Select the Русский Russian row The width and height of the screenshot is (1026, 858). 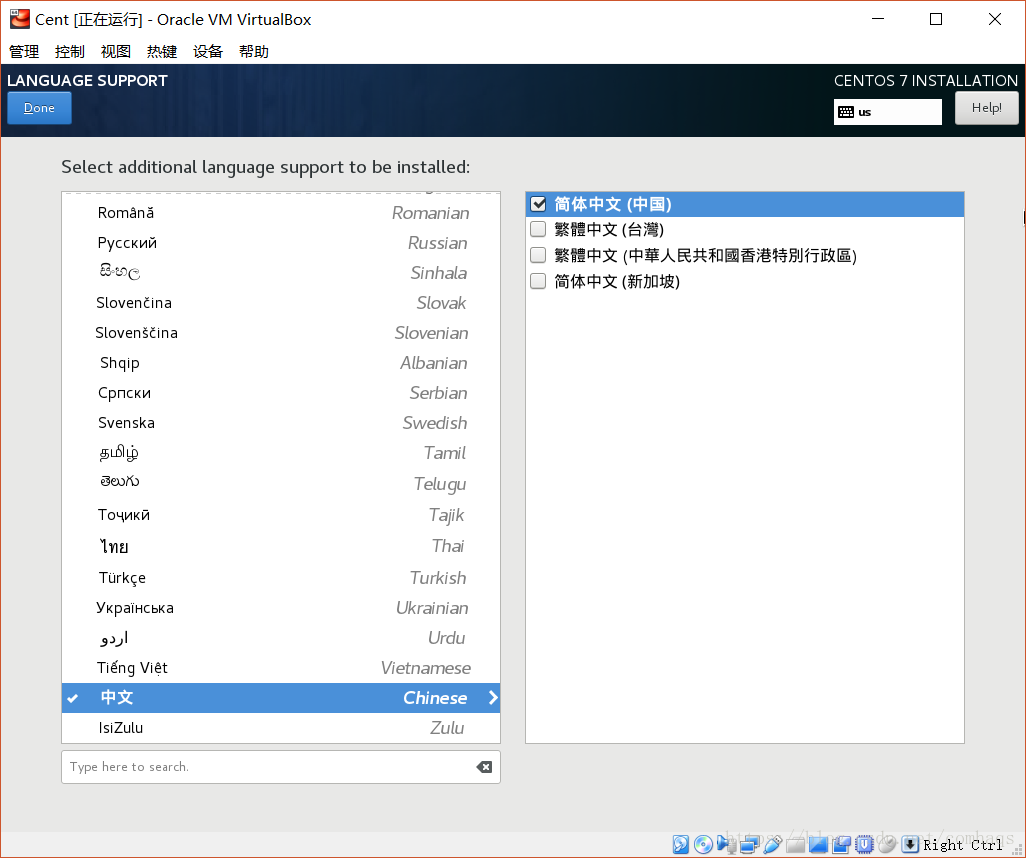(281, 243)
